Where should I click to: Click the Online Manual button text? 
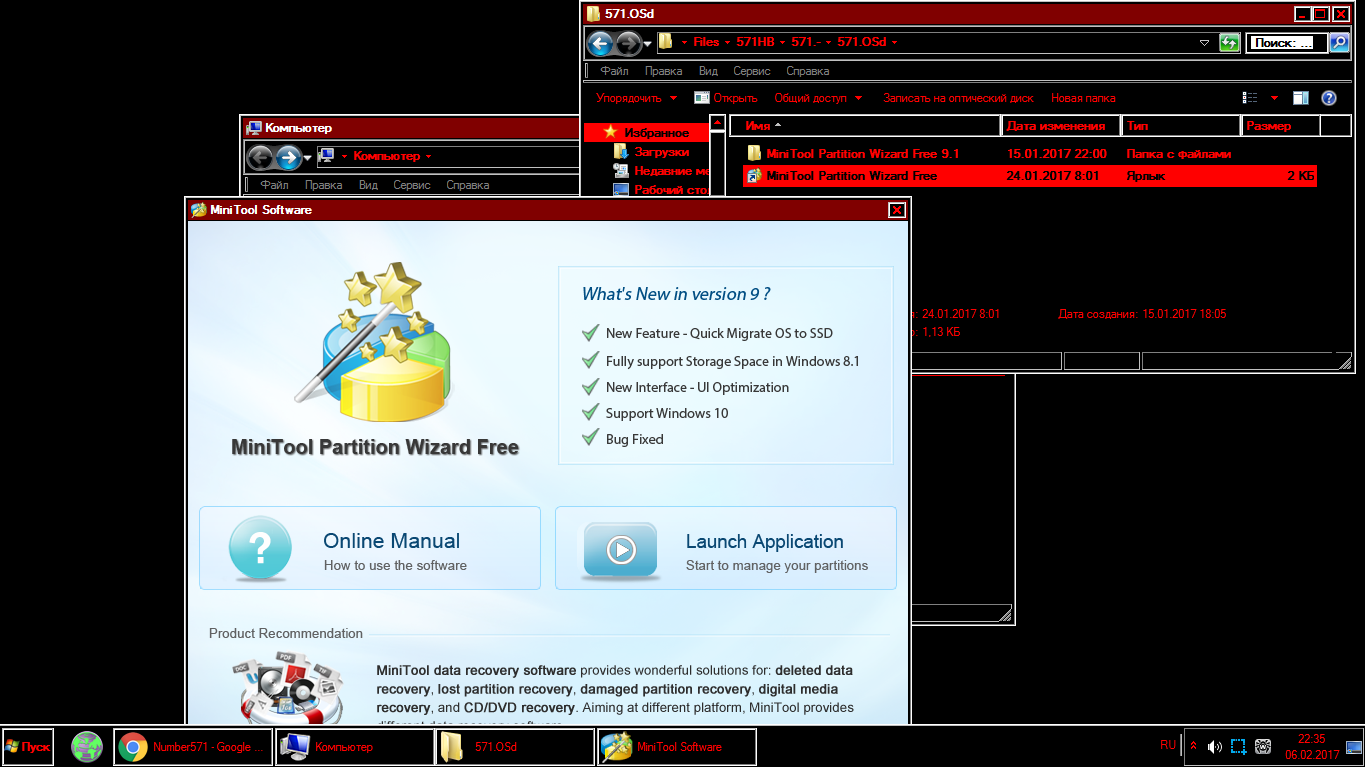391,541
